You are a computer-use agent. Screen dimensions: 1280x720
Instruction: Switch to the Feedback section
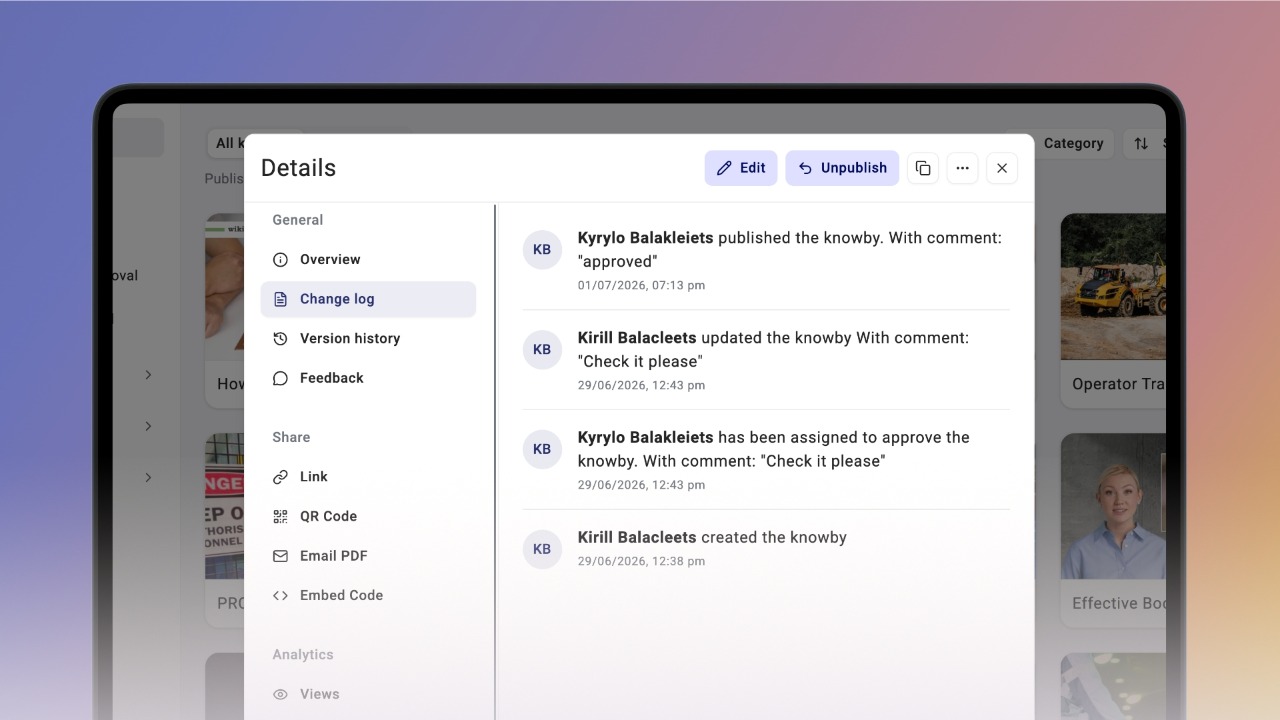click(x=368, y=378)
